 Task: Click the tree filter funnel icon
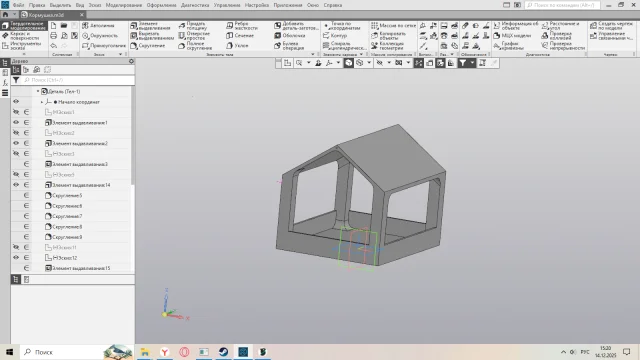pos(16,80)
